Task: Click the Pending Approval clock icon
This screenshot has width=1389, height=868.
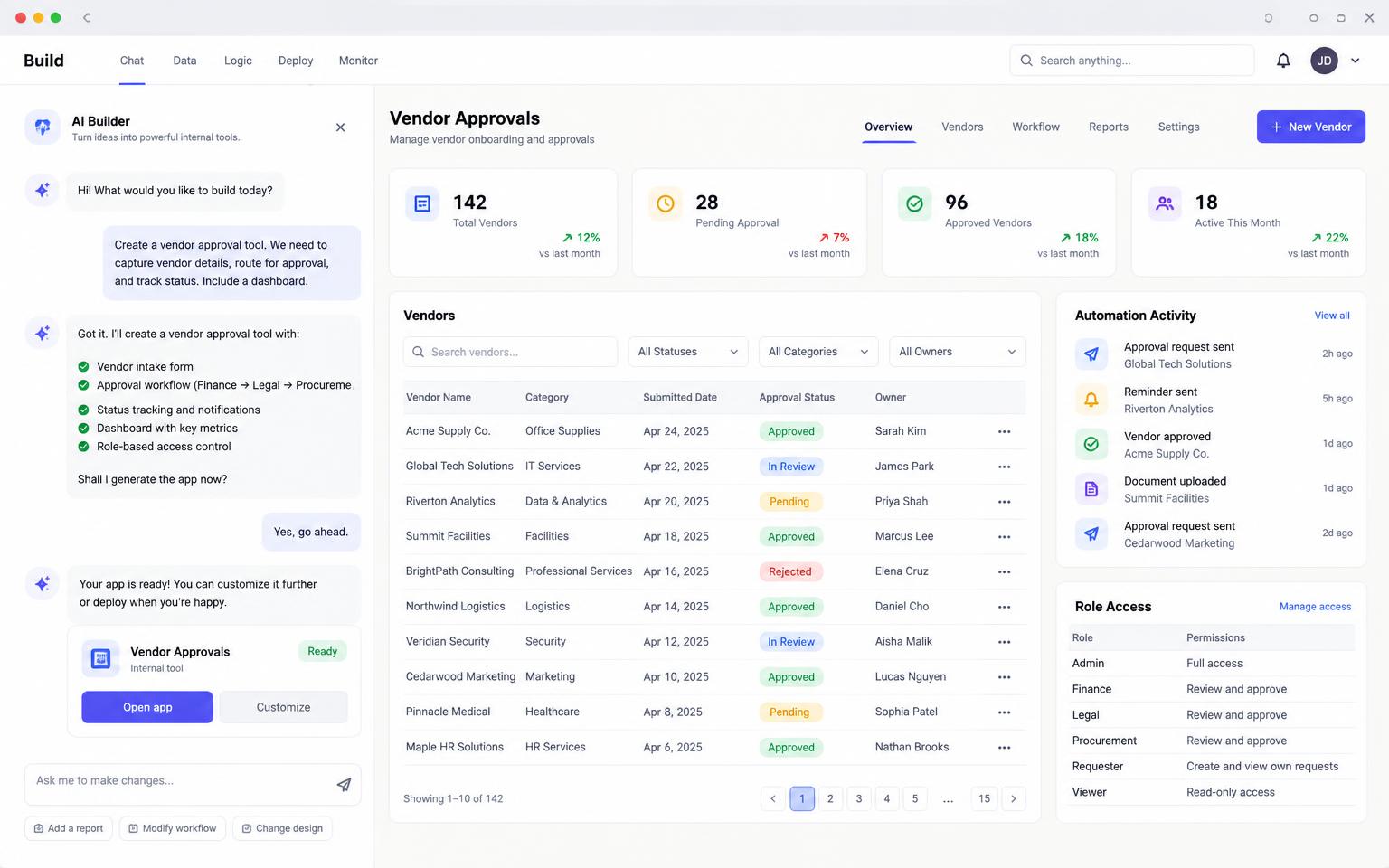Action: (x=665, y=204)
